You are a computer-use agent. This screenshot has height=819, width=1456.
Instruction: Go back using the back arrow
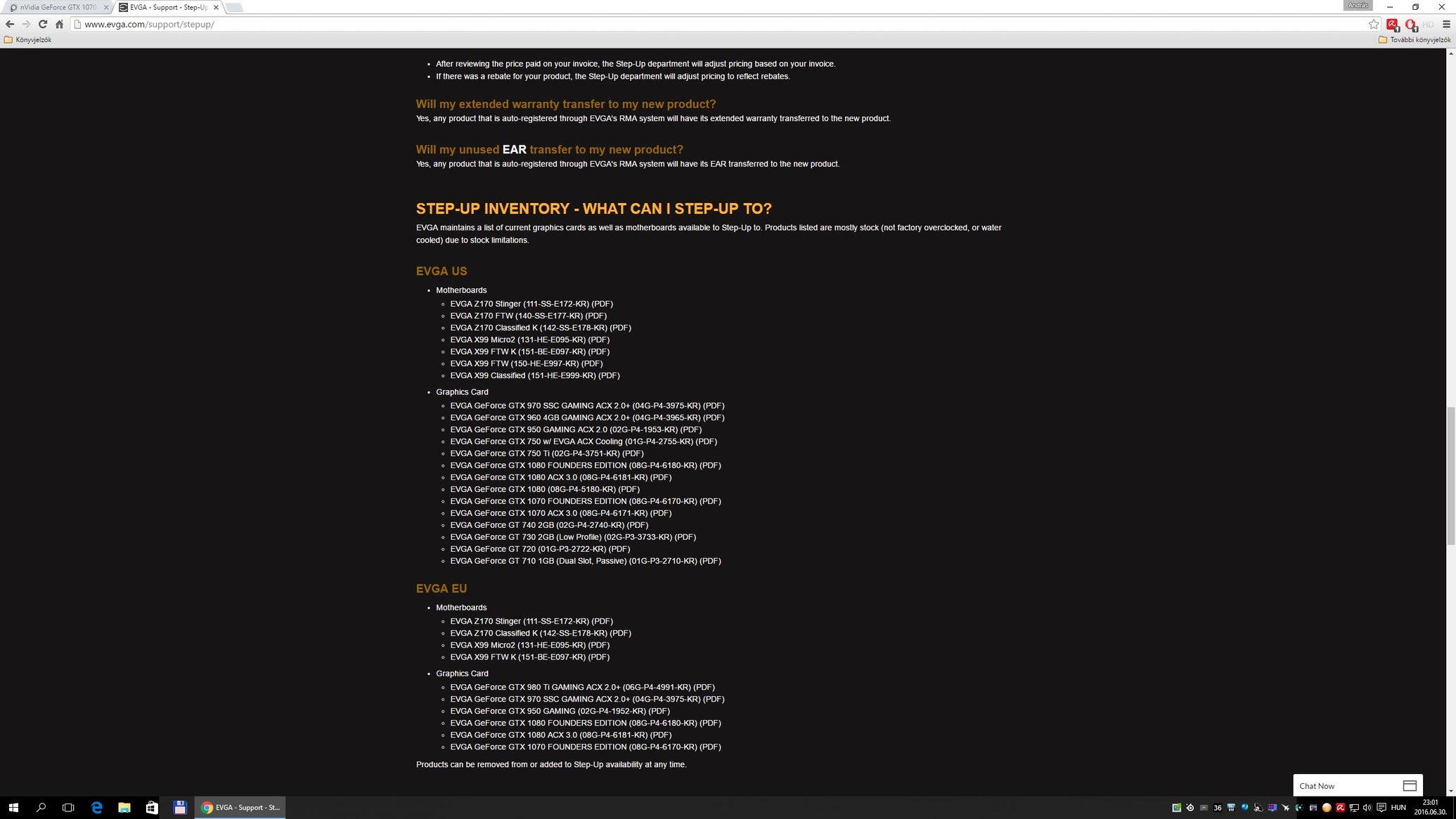click(10, 24)
